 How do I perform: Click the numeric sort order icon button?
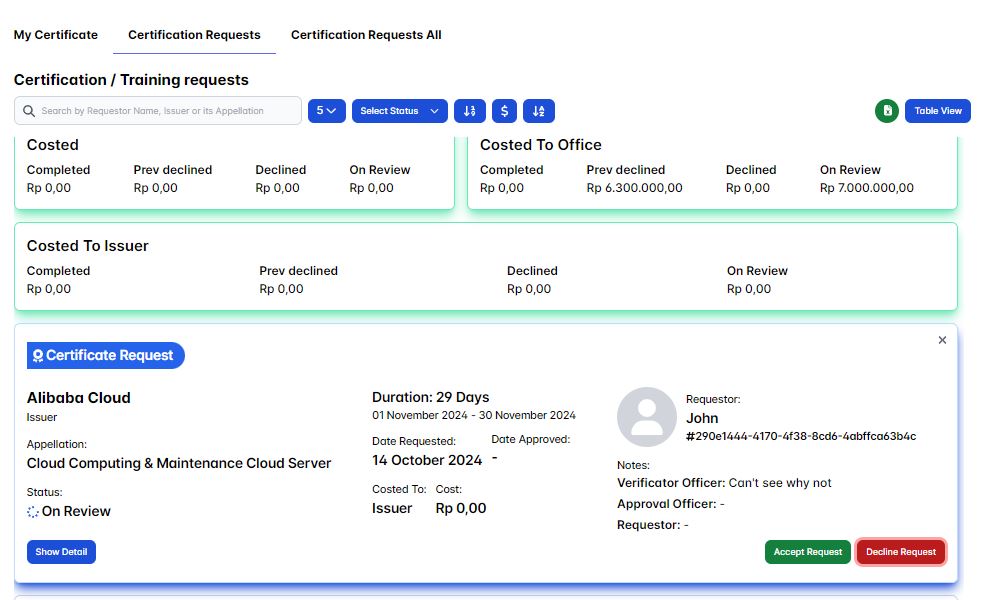pos(469,111)
